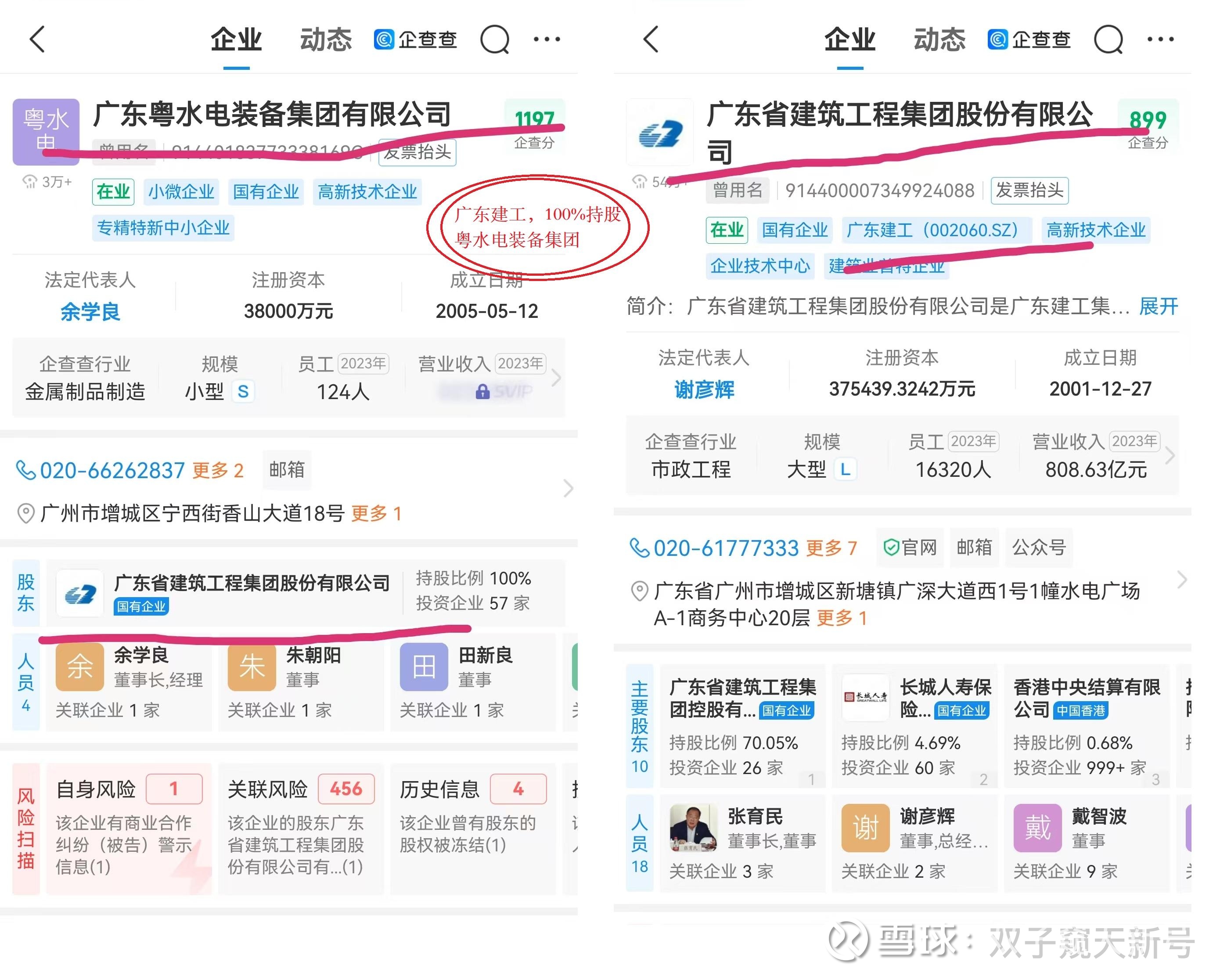Image resolution: width=1231 pixels, height=980 pixels.
Task: Tap 广东建工（002060.SZ）stock tag
Action: pyautogui.click(x=937, y=230)
